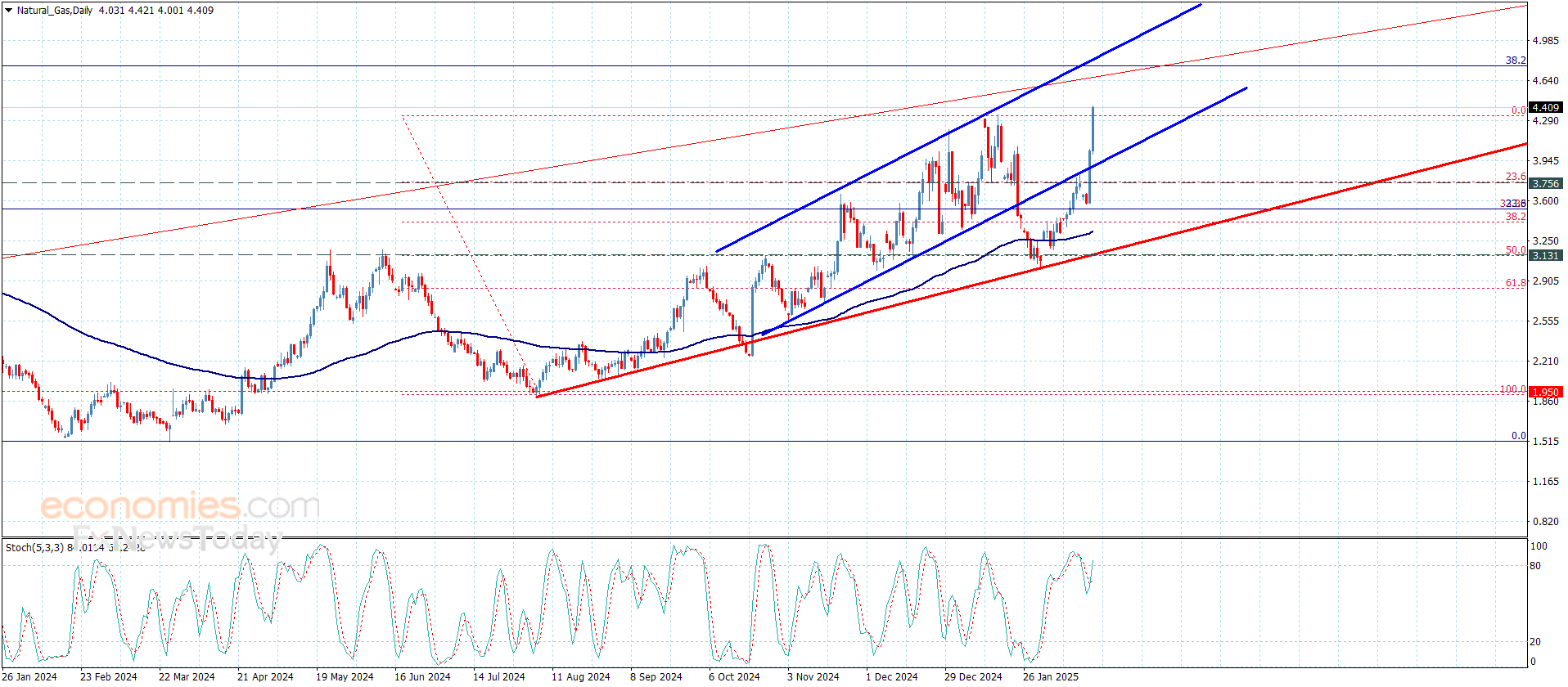The height and width of the screenshot is (687, 1568).
Task: Click the 8 Sep 2024 date label
Action: pos(656,676)
